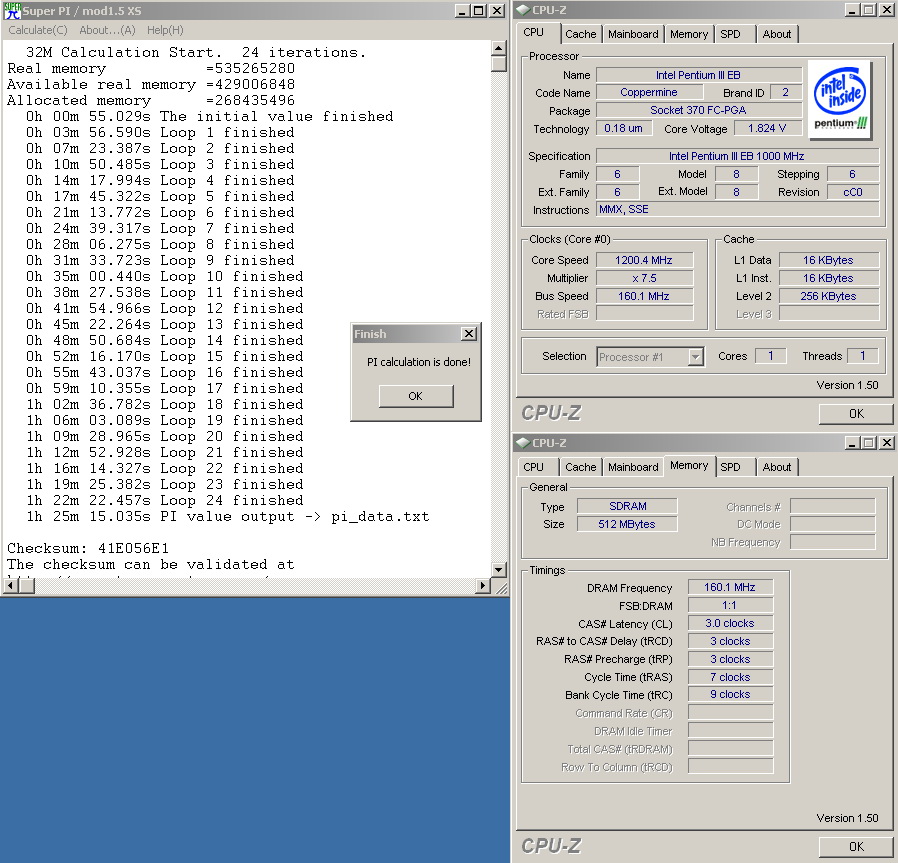
Task: Click the Level 2 cache value 256 KBytes
Action: [828, 296]
